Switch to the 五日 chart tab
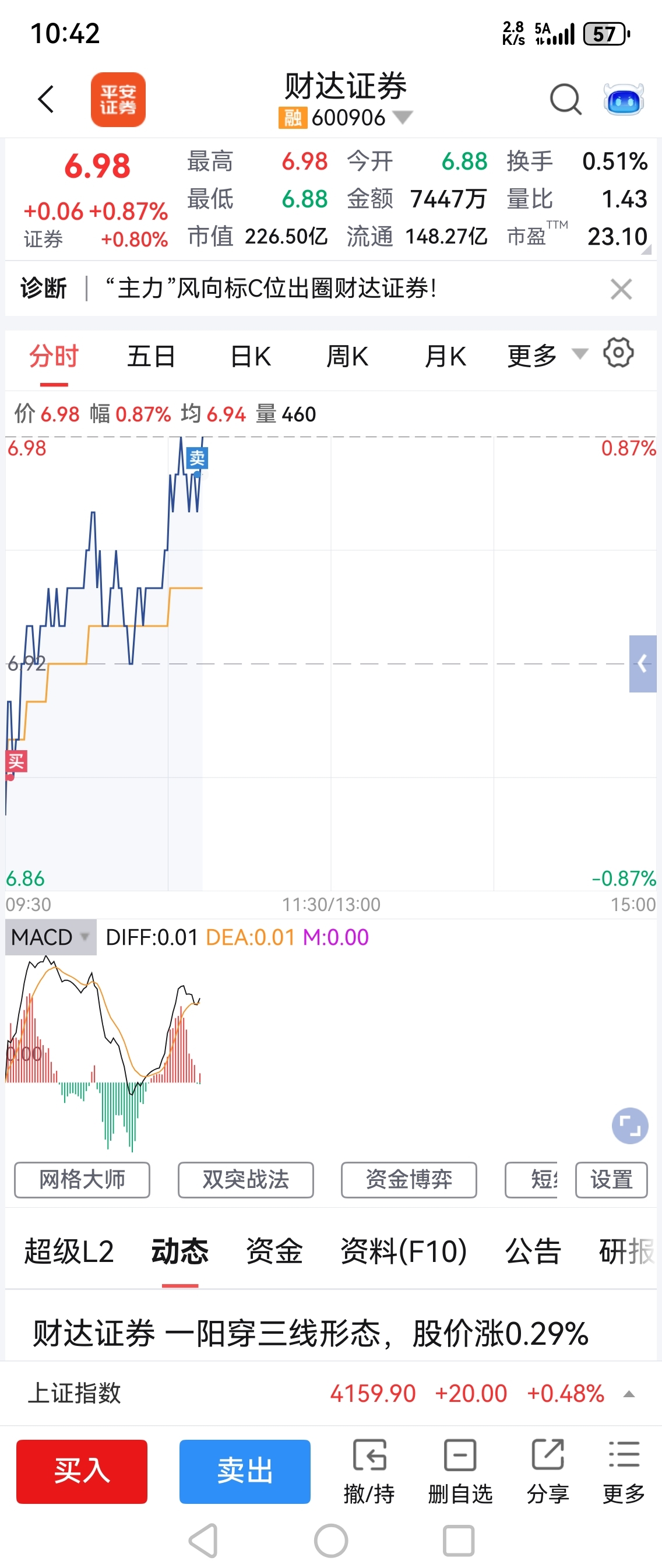This screenshot has height=1568, width=662. [152, 356]
